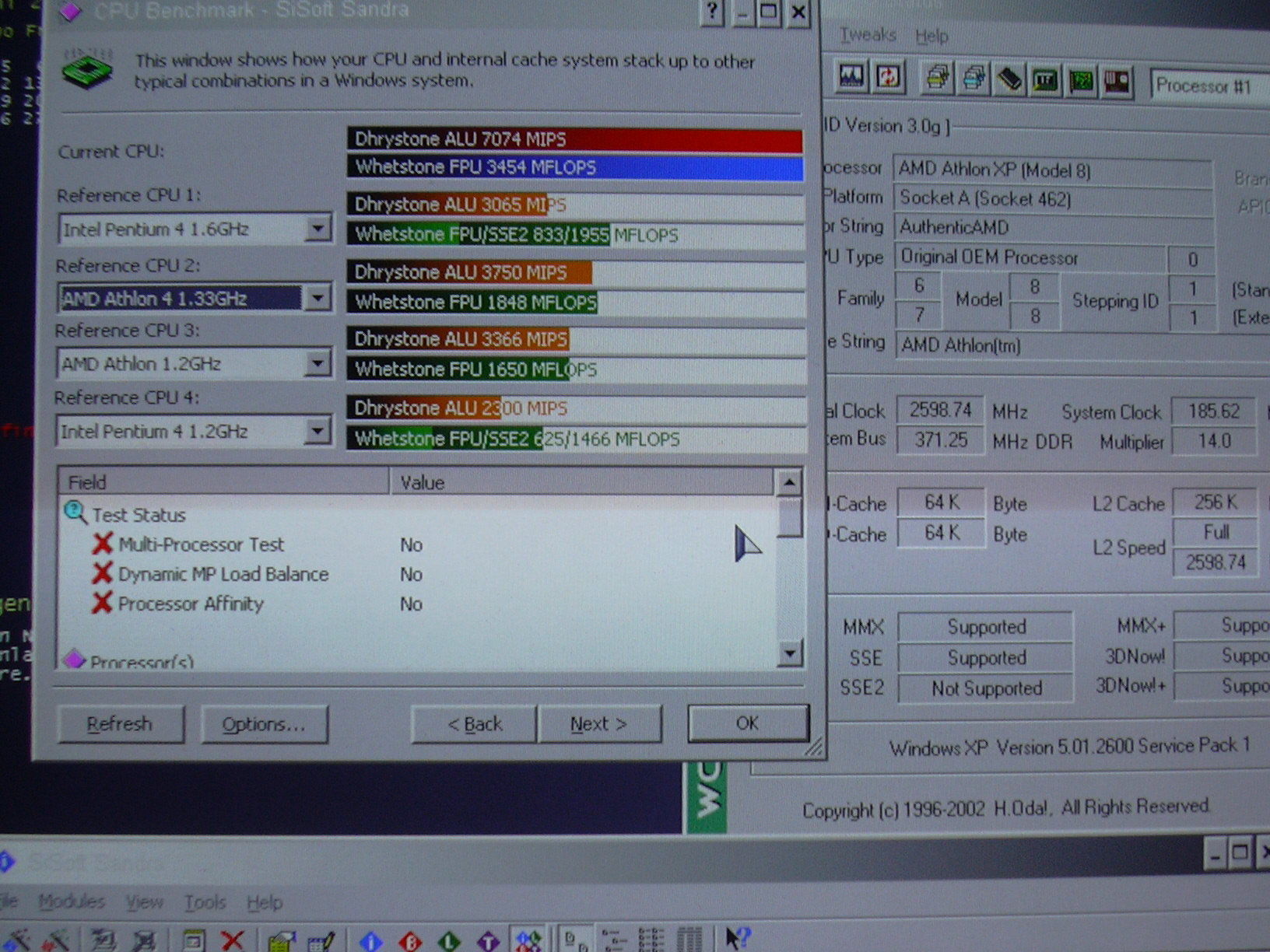Open the Tweaks menu in WCPUID
This screenshot has height=952, width=1270.
[x=868, y=35]
